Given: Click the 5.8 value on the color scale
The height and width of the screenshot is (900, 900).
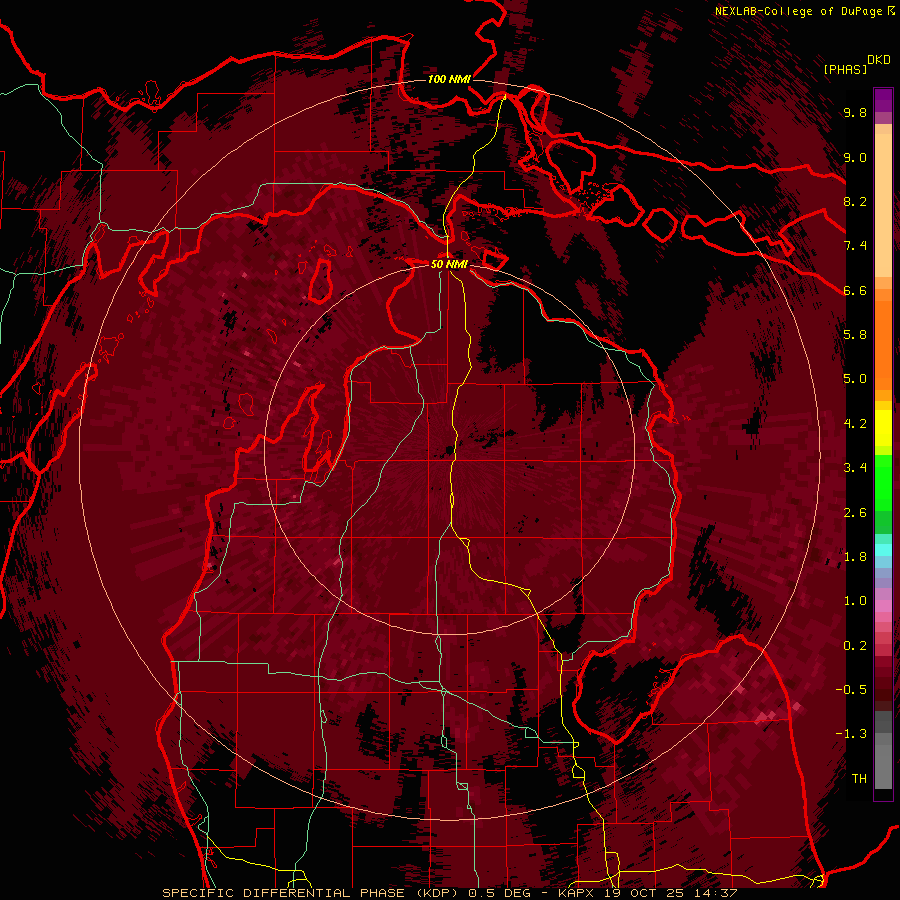Looking at the screenshot, I should pos(855,335).
